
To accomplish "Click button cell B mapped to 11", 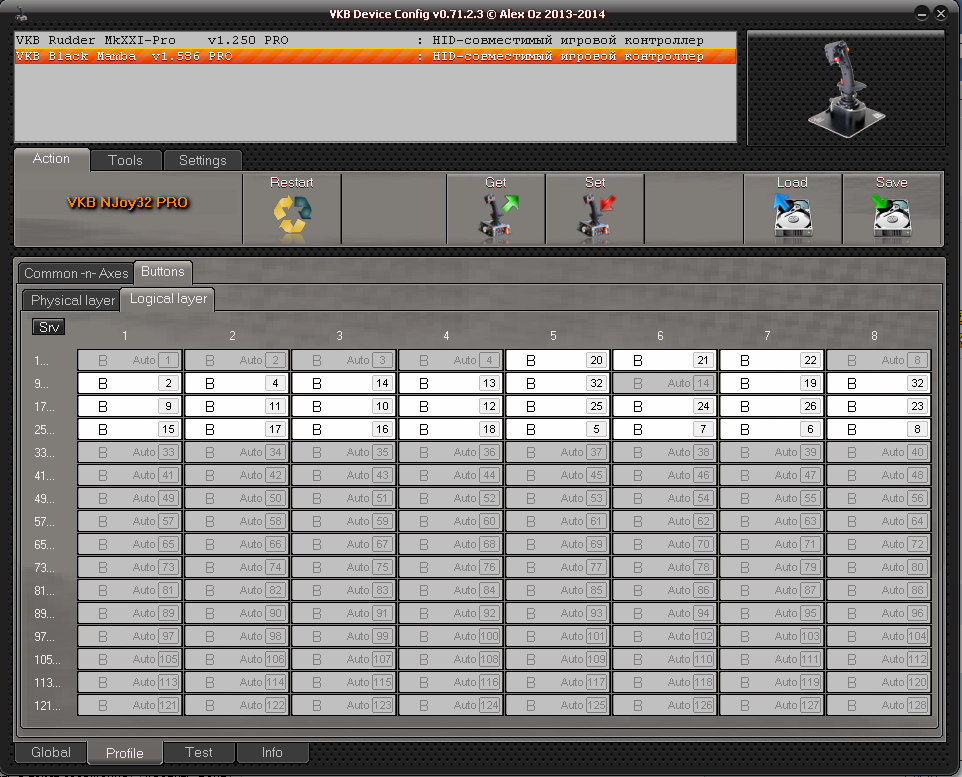I will pyautogui.click(x=236, y=406).
